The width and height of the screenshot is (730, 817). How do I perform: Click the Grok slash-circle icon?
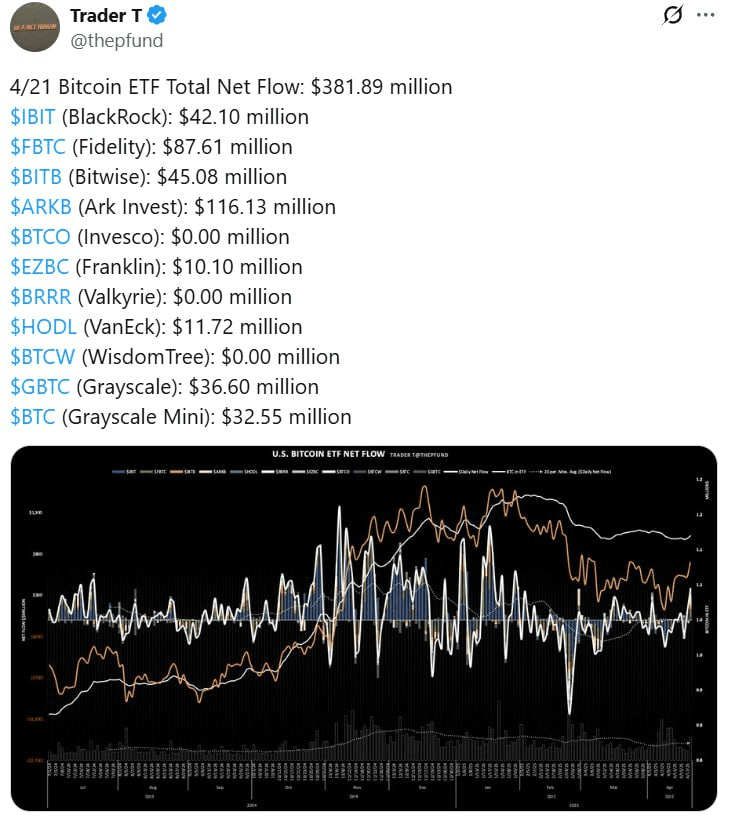tap(672, 15)
